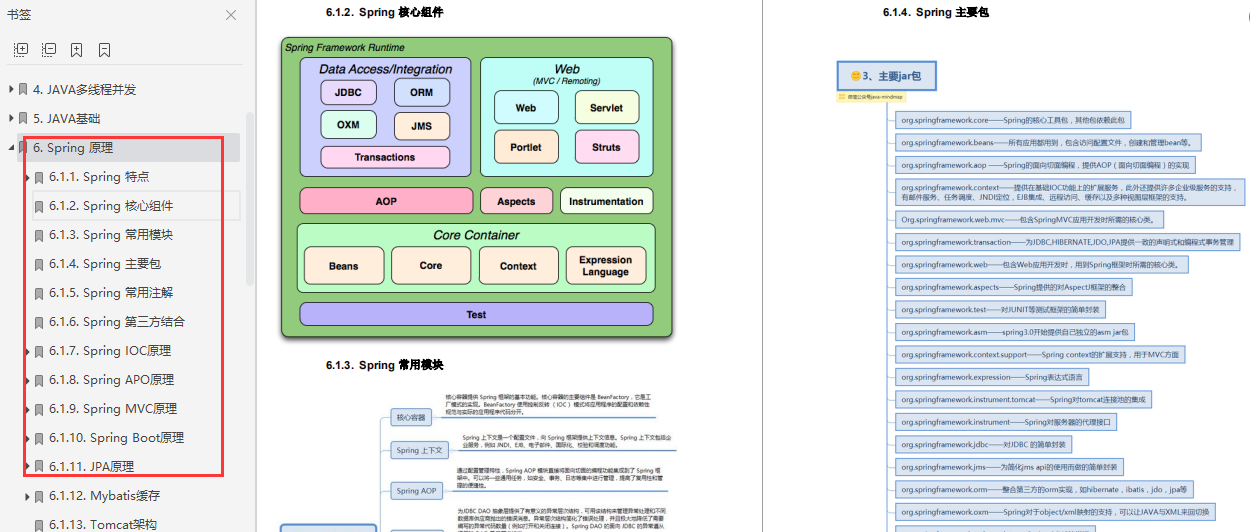The width and height of the screenshot is (1250, 532).
Task: Click the AOP bar in diagram
Action: click(386, 201)
